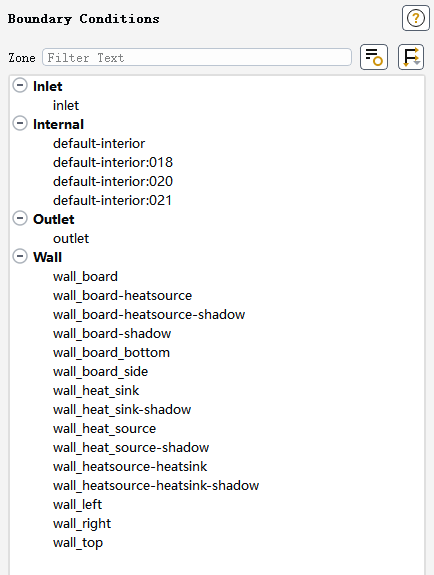
Task: Select default-interior:018 zone
Action: tap(113, 162)
